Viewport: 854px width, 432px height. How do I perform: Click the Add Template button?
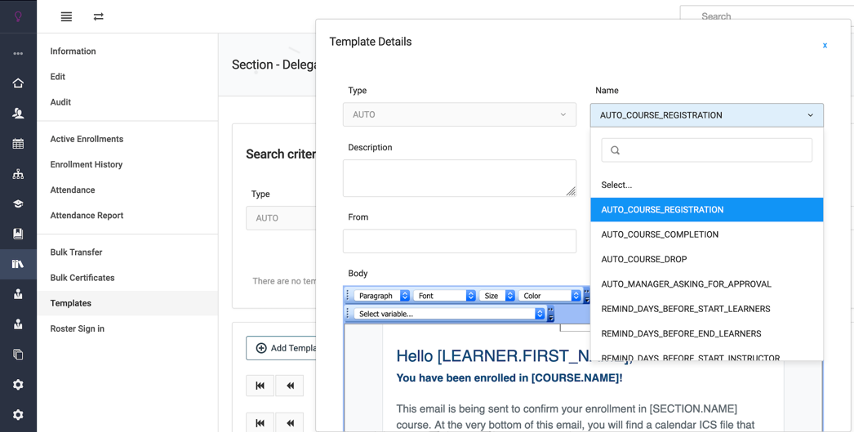[x=281, y=348]
